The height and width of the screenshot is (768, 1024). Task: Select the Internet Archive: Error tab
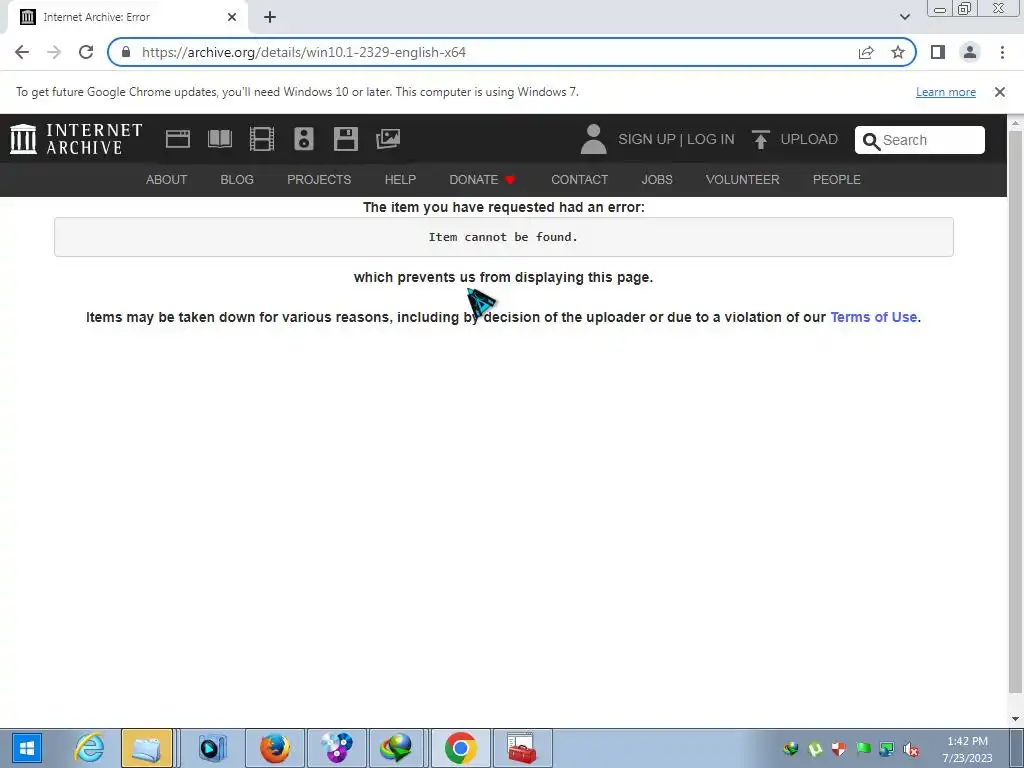tap(127, 17)
